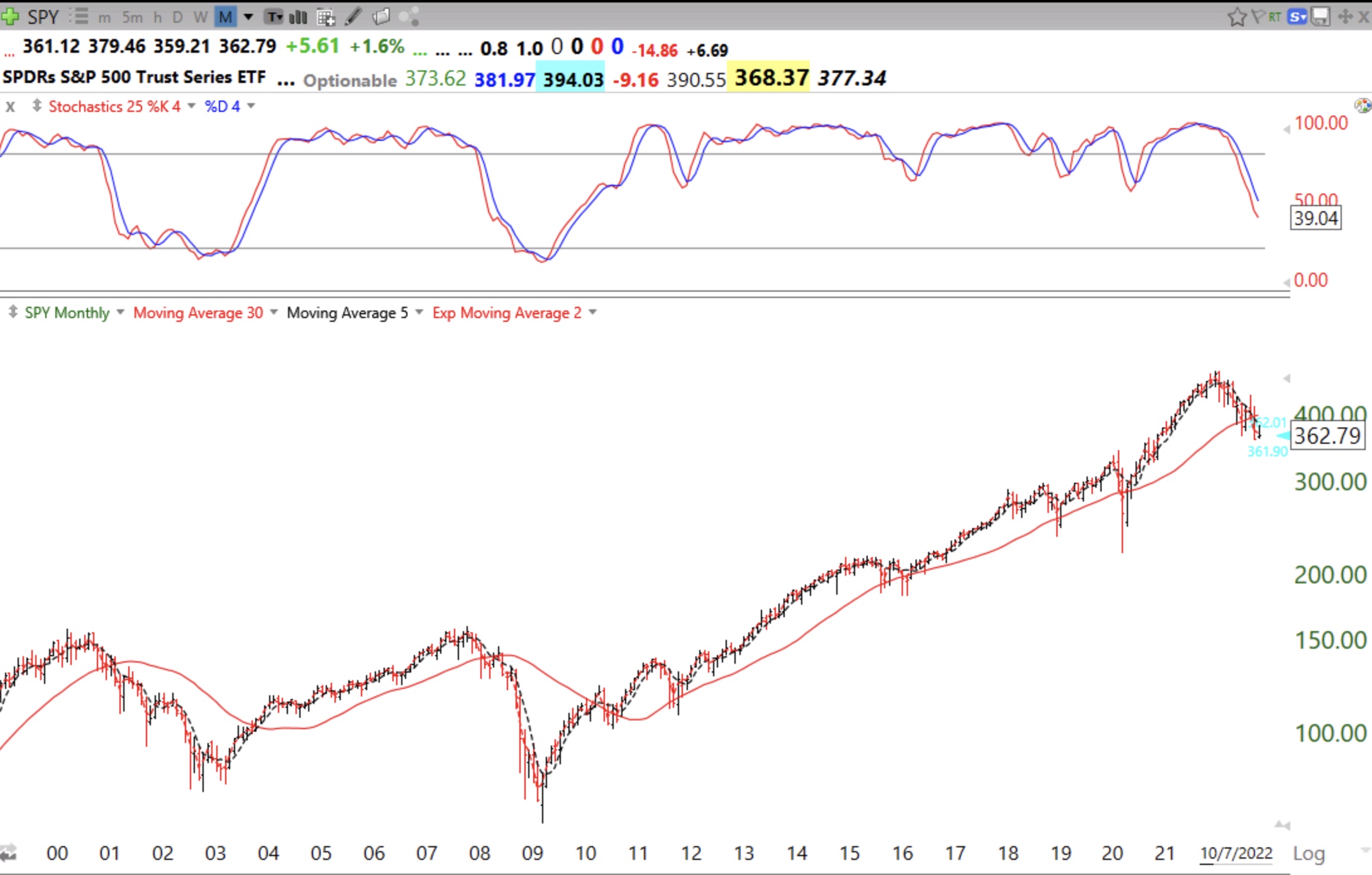The width and height of the screenshot is (1372, 875).
Task: Click the flag marker icon
Action: point(1258,17)
